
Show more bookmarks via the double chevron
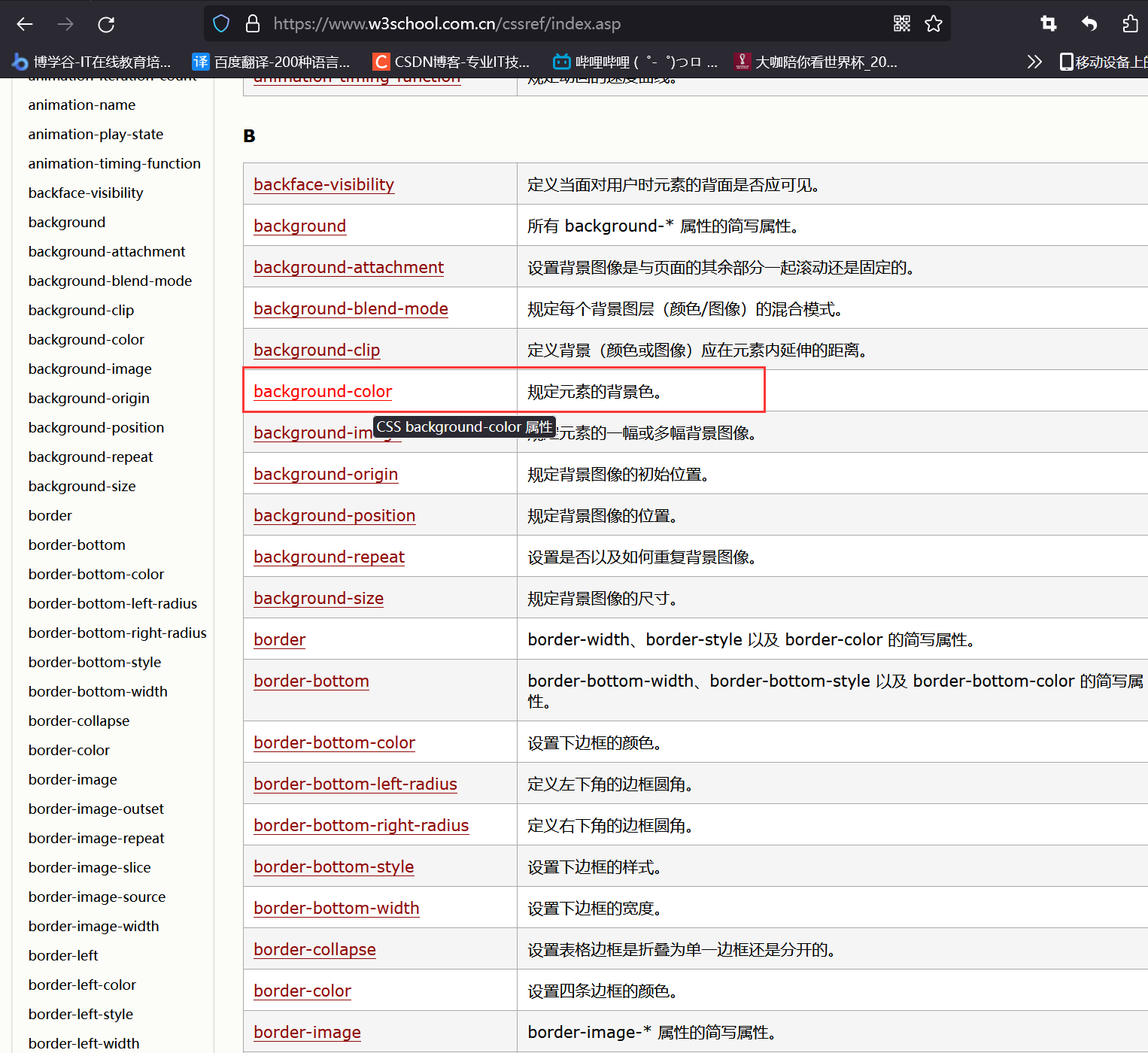click(1034, 62)
